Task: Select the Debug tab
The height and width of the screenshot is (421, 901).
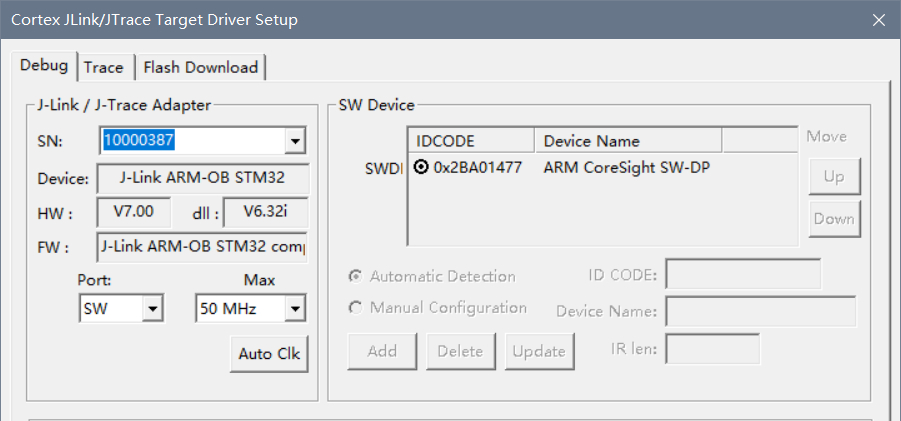Action: point(44,66)
